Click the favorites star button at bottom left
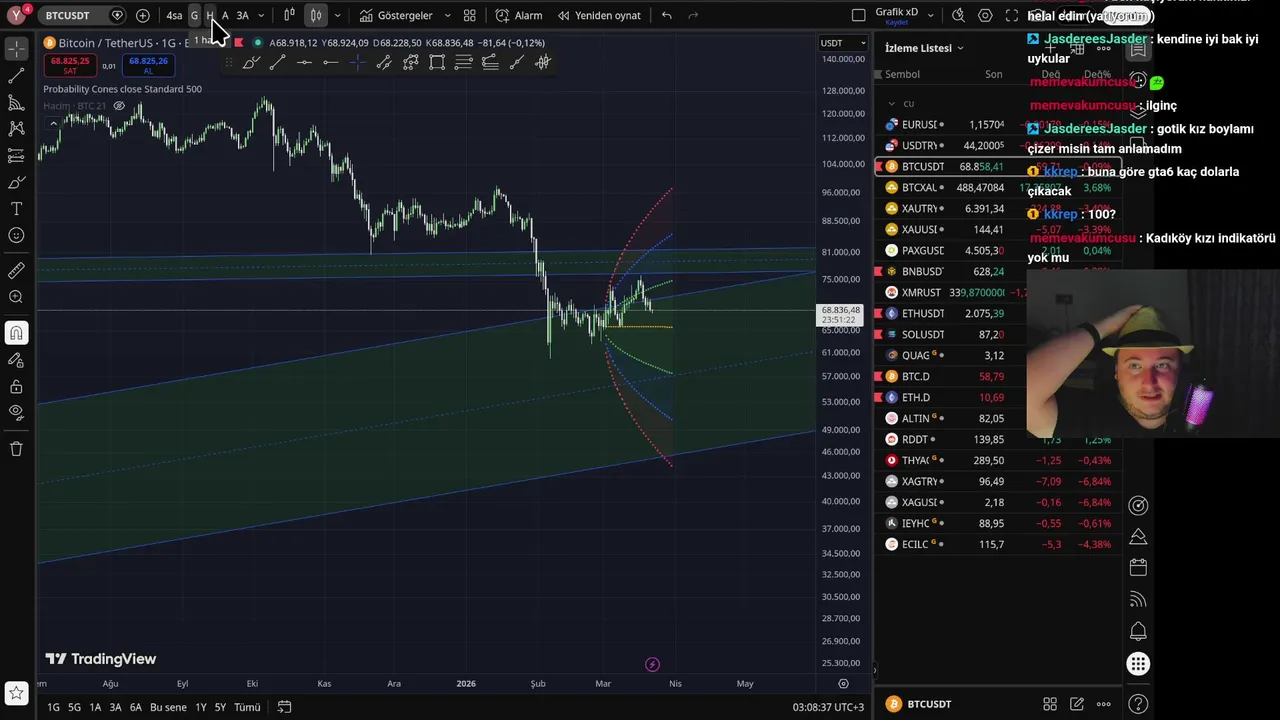The width and height of the screenshot is (1280, 720). pyautogui.click(x=16, y=692)
